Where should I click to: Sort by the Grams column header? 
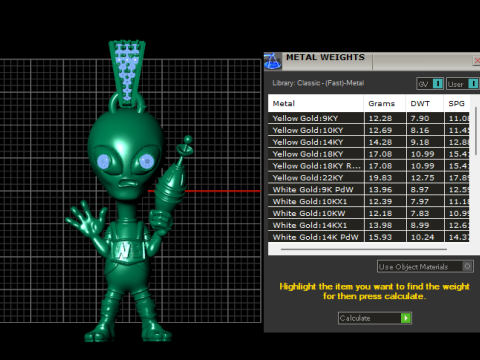click(385, 103)
